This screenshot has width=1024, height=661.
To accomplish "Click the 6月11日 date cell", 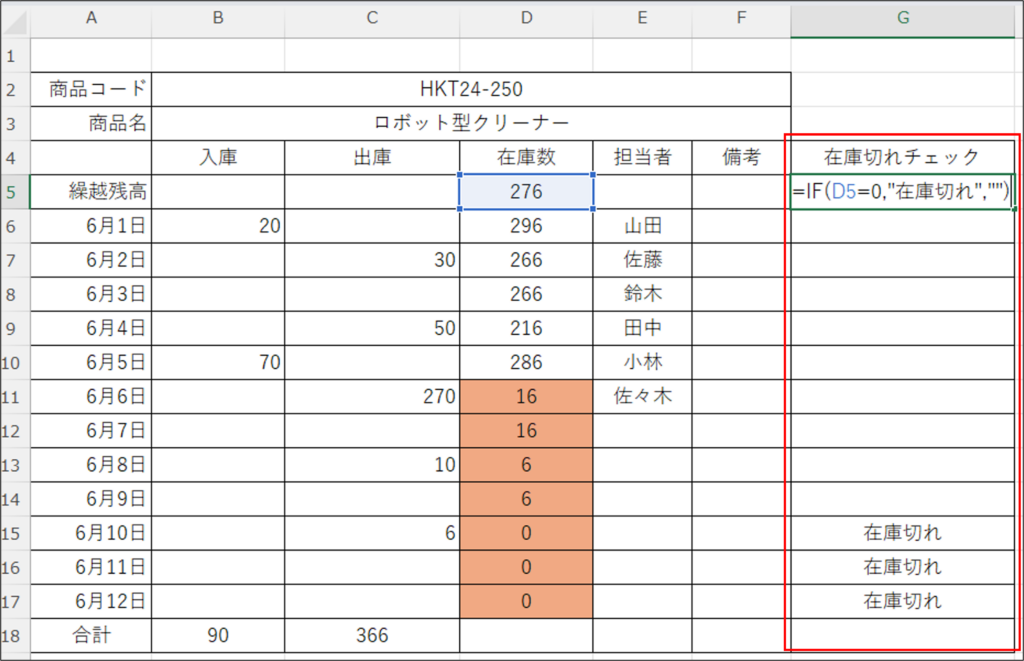I will click(x=91, y=567).
